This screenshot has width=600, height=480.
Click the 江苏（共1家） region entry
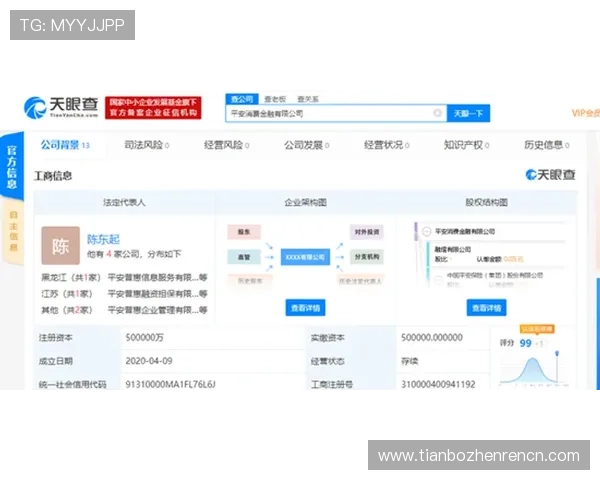[x=67, y=294]
